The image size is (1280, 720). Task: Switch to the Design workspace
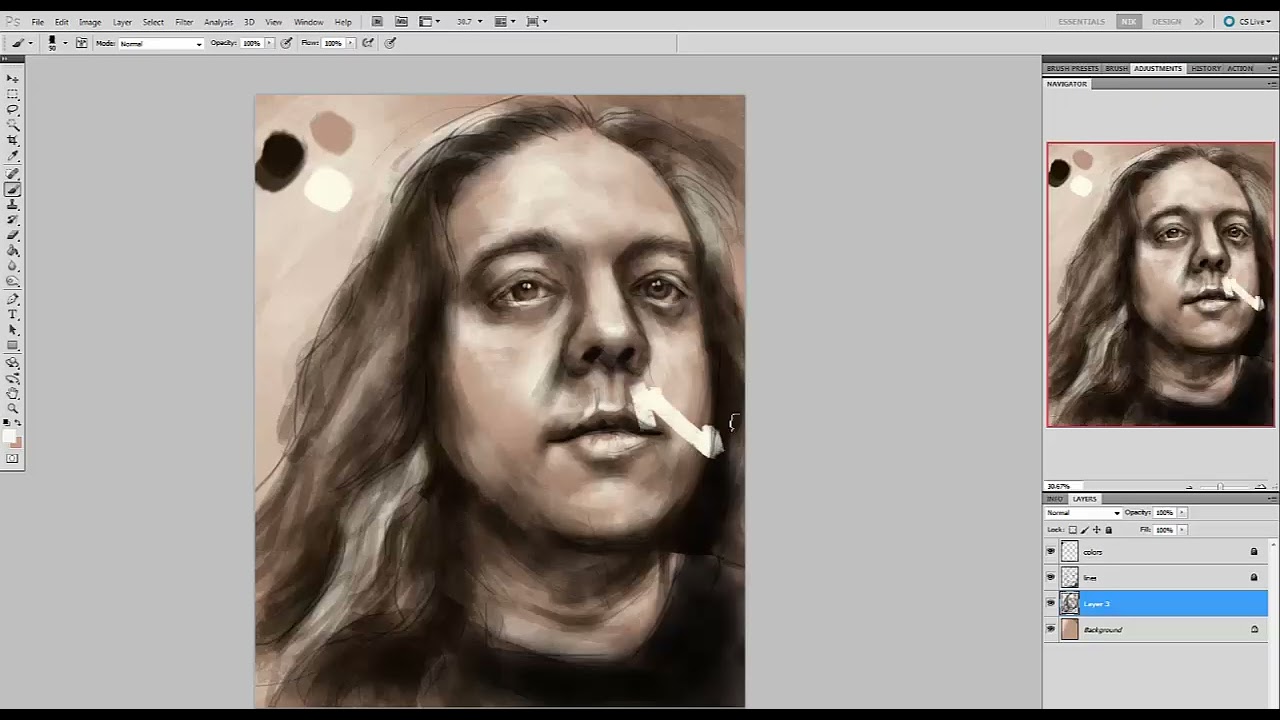(x=1166, y=21)
